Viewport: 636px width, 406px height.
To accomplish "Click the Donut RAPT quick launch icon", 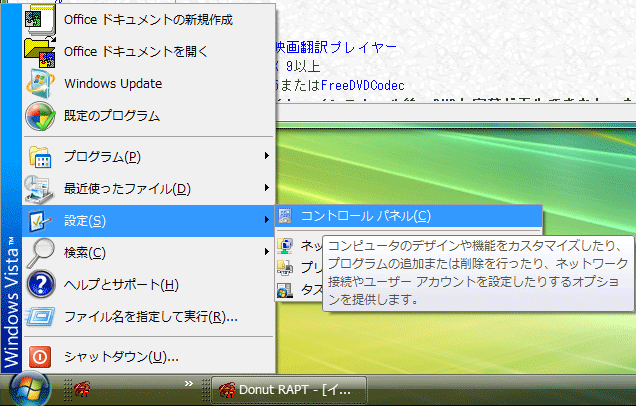I will [x=82, y=389].
